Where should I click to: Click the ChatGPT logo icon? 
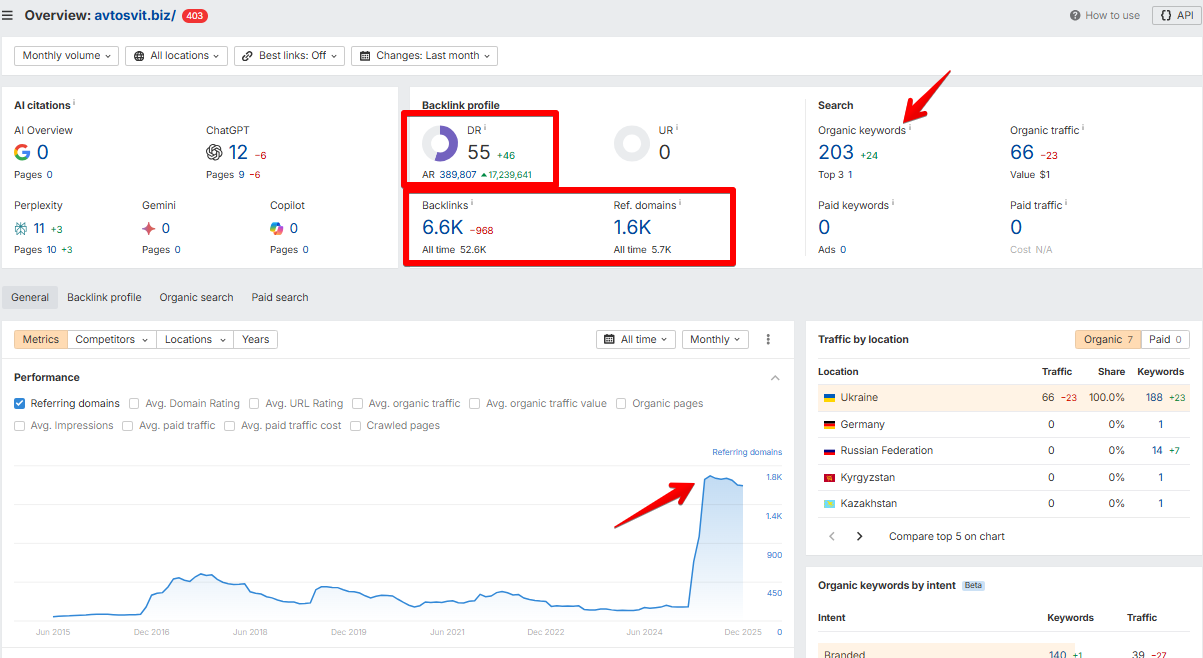(214, 152)
